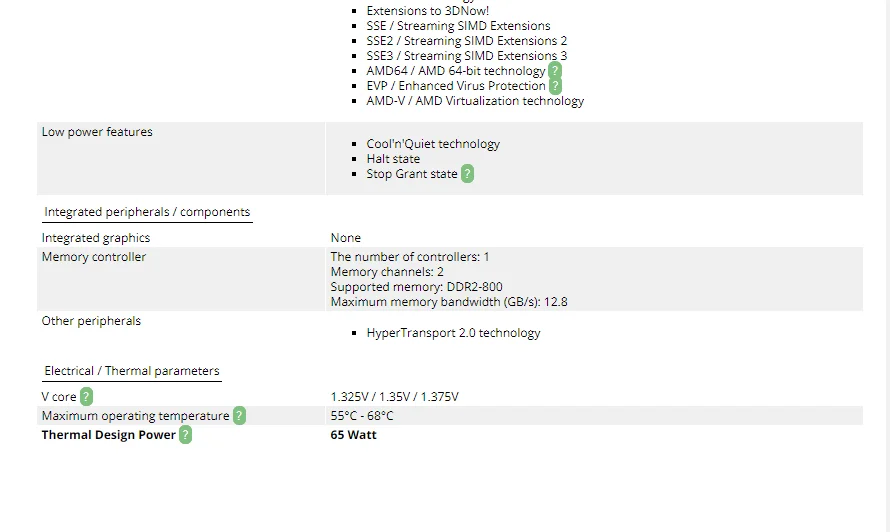Click the AMD-V Virtualization technology text

coord(475,101)
